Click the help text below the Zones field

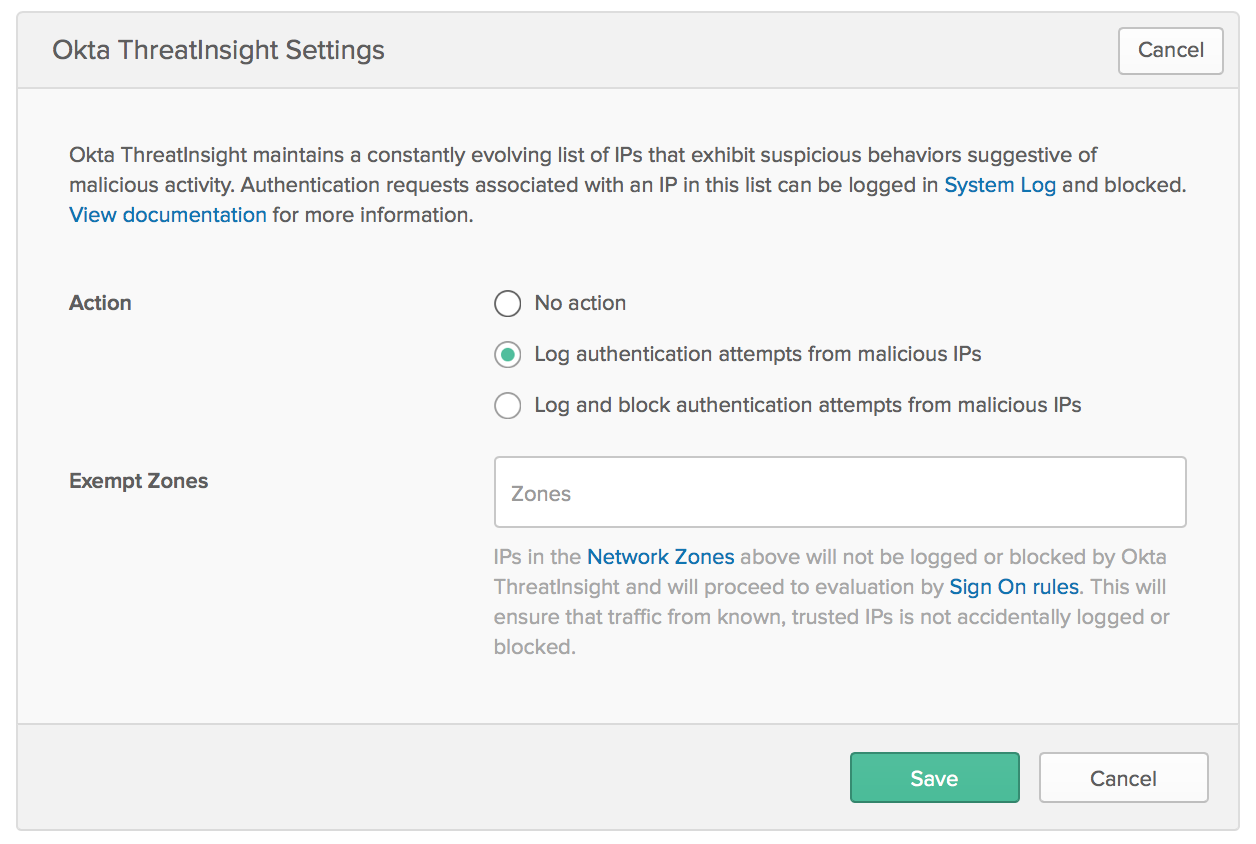[830, 617]
